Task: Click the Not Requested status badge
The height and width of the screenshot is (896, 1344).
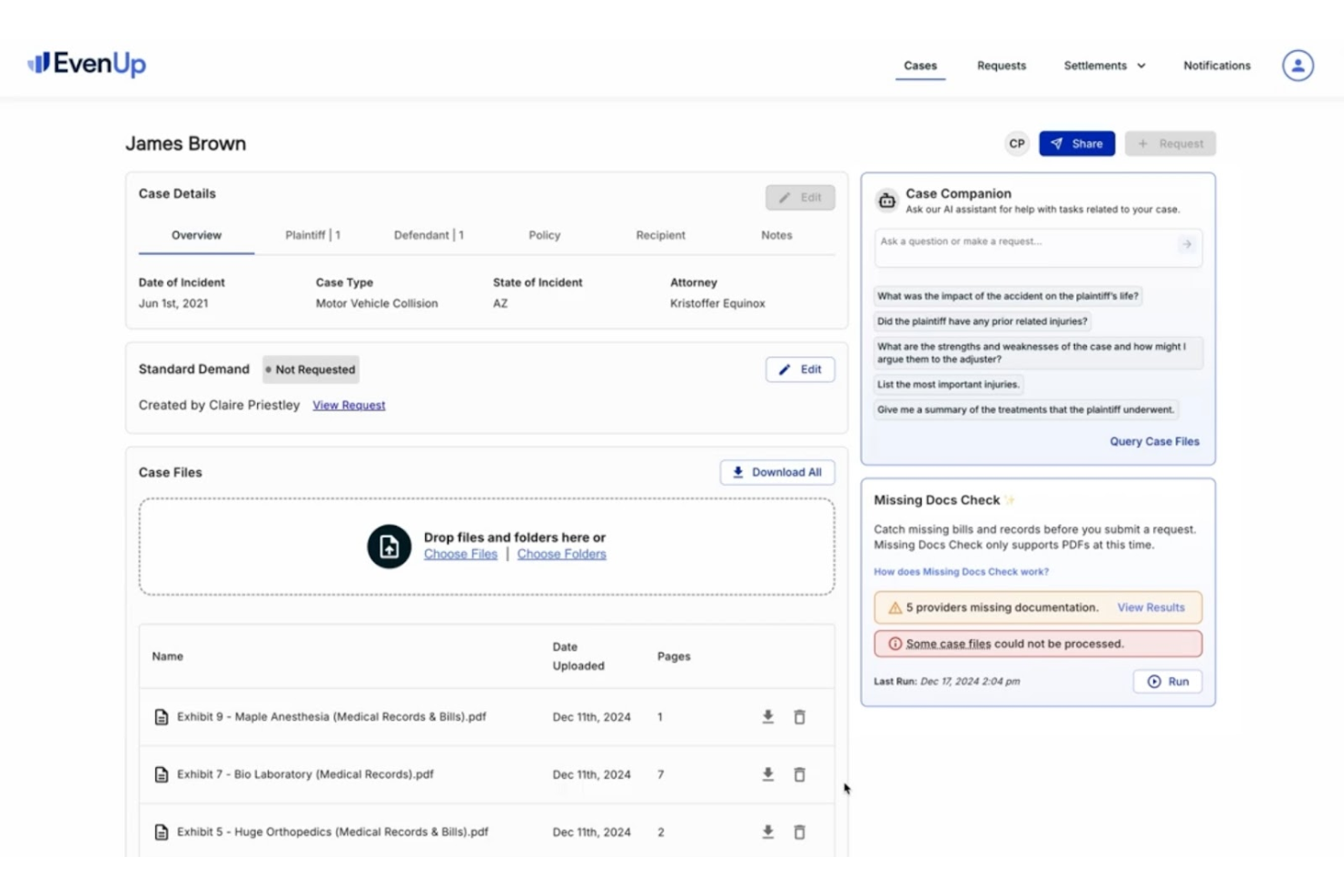Action: [x=311, y=369]
